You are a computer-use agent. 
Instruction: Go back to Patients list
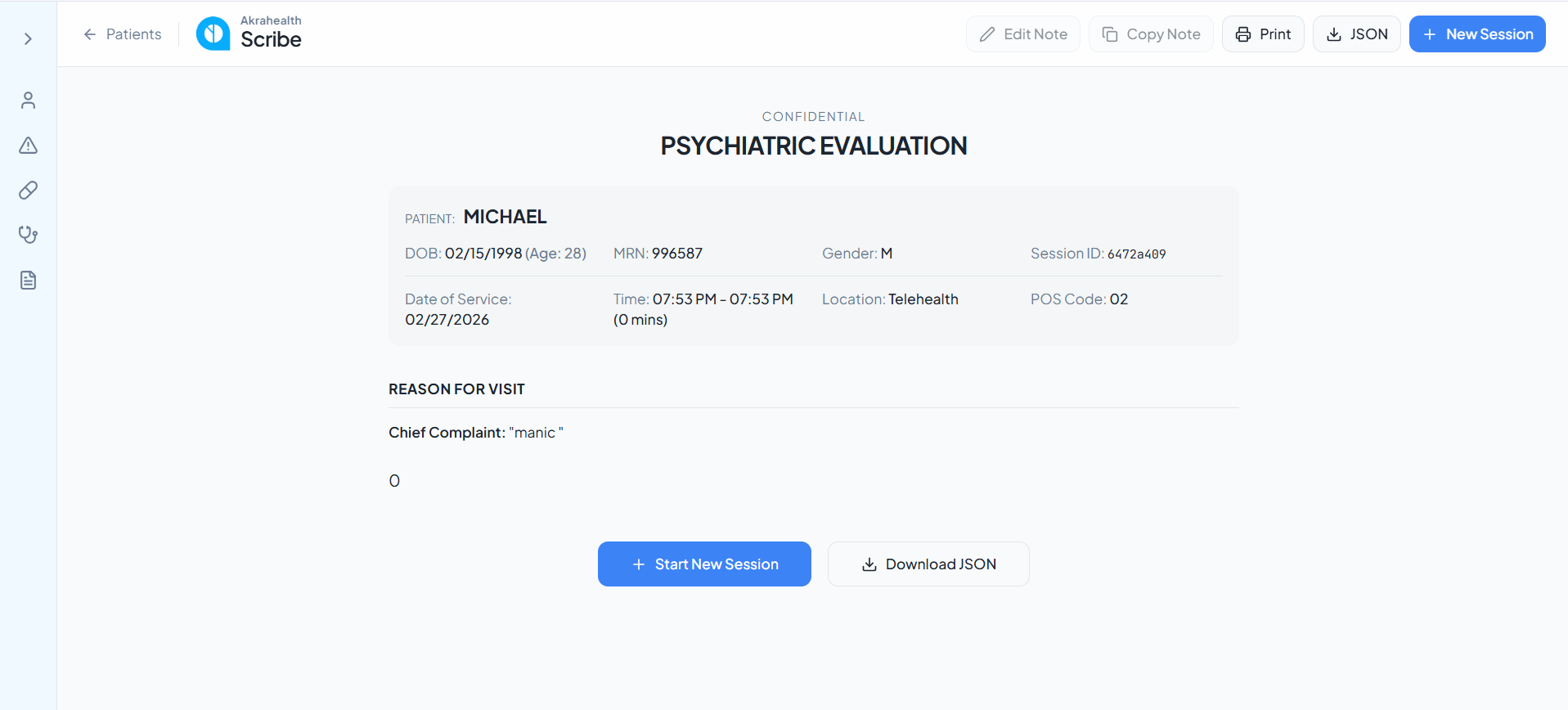122,34
